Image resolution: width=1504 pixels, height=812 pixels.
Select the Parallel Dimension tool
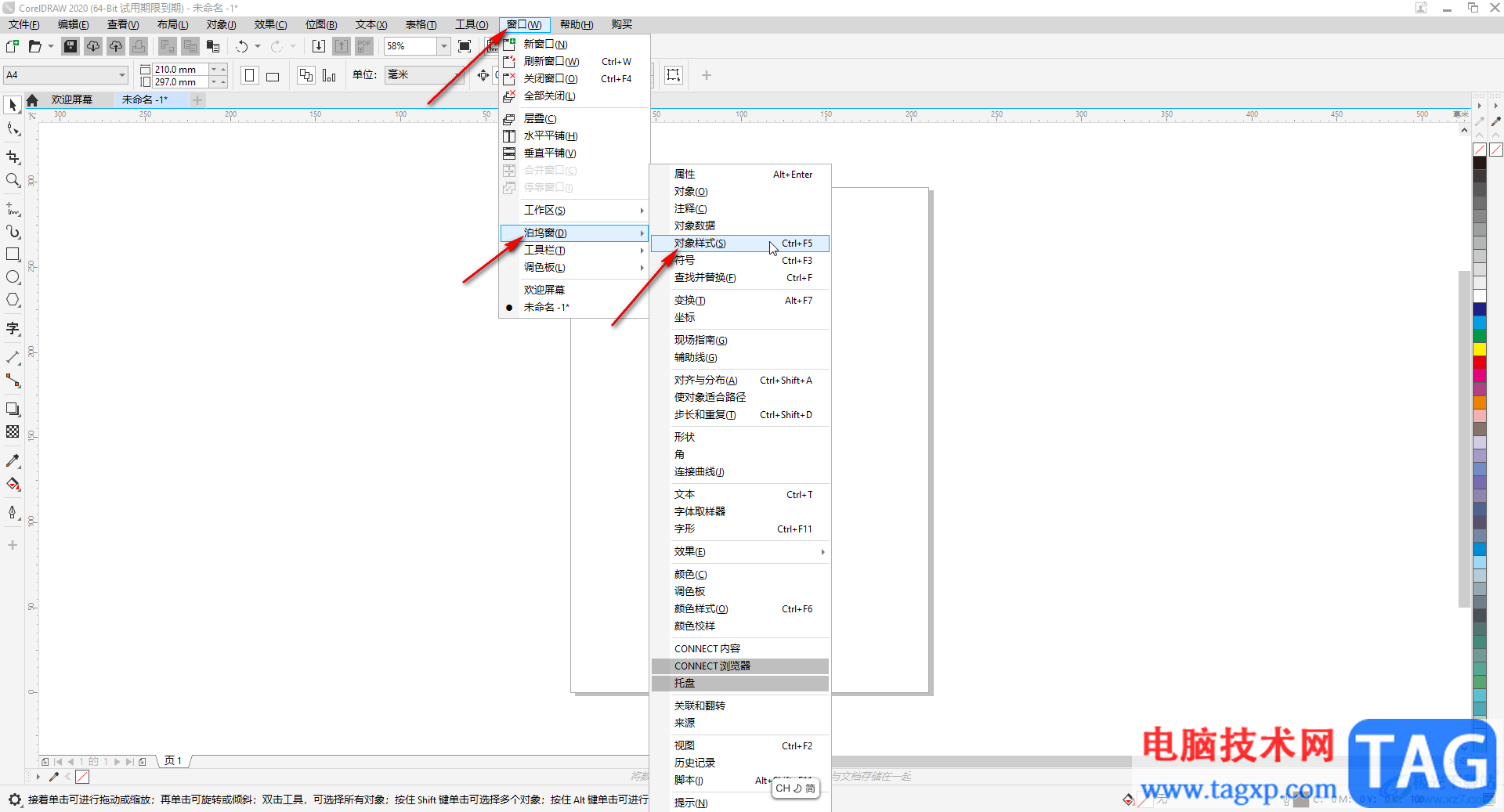[x=13, y=358]
